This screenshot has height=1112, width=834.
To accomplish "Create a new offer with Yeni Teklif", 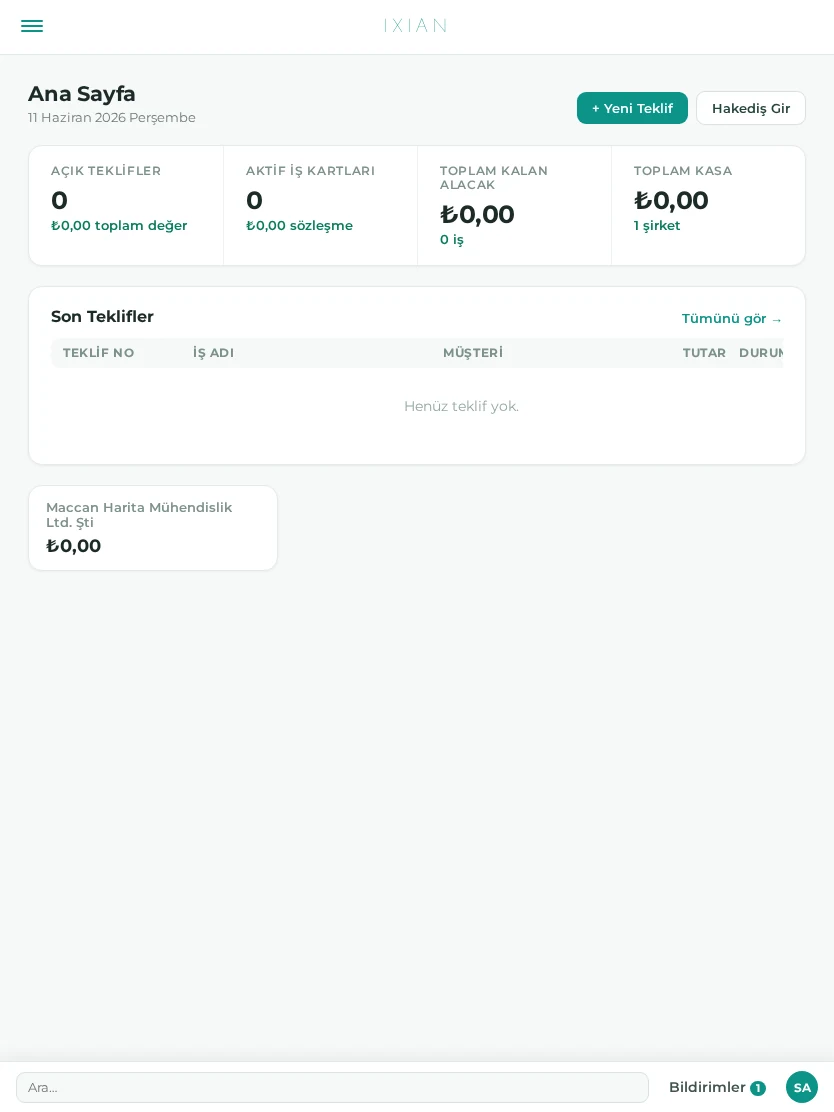I will click(x=632, y=109).
